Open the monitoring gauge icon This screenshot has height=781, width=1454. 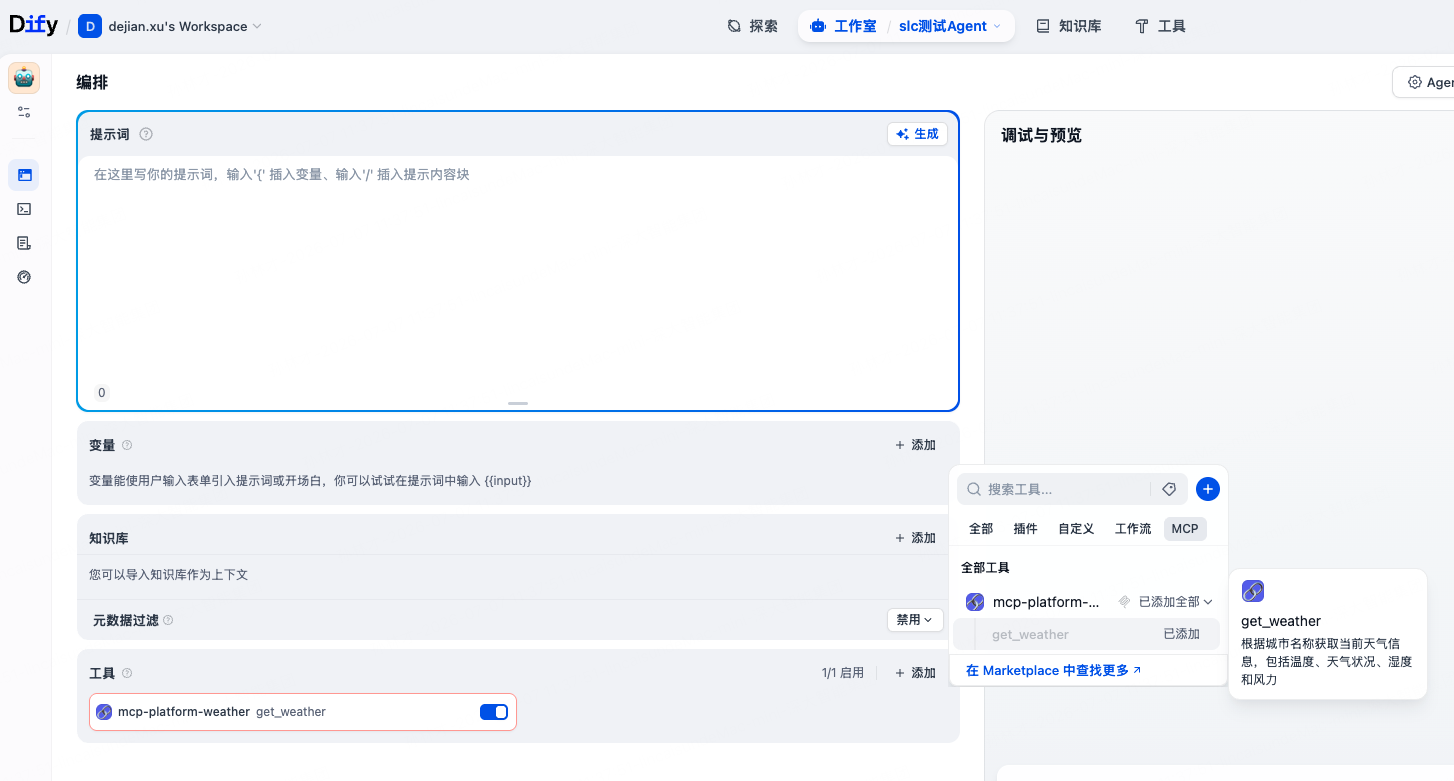[x=24, y=277]
